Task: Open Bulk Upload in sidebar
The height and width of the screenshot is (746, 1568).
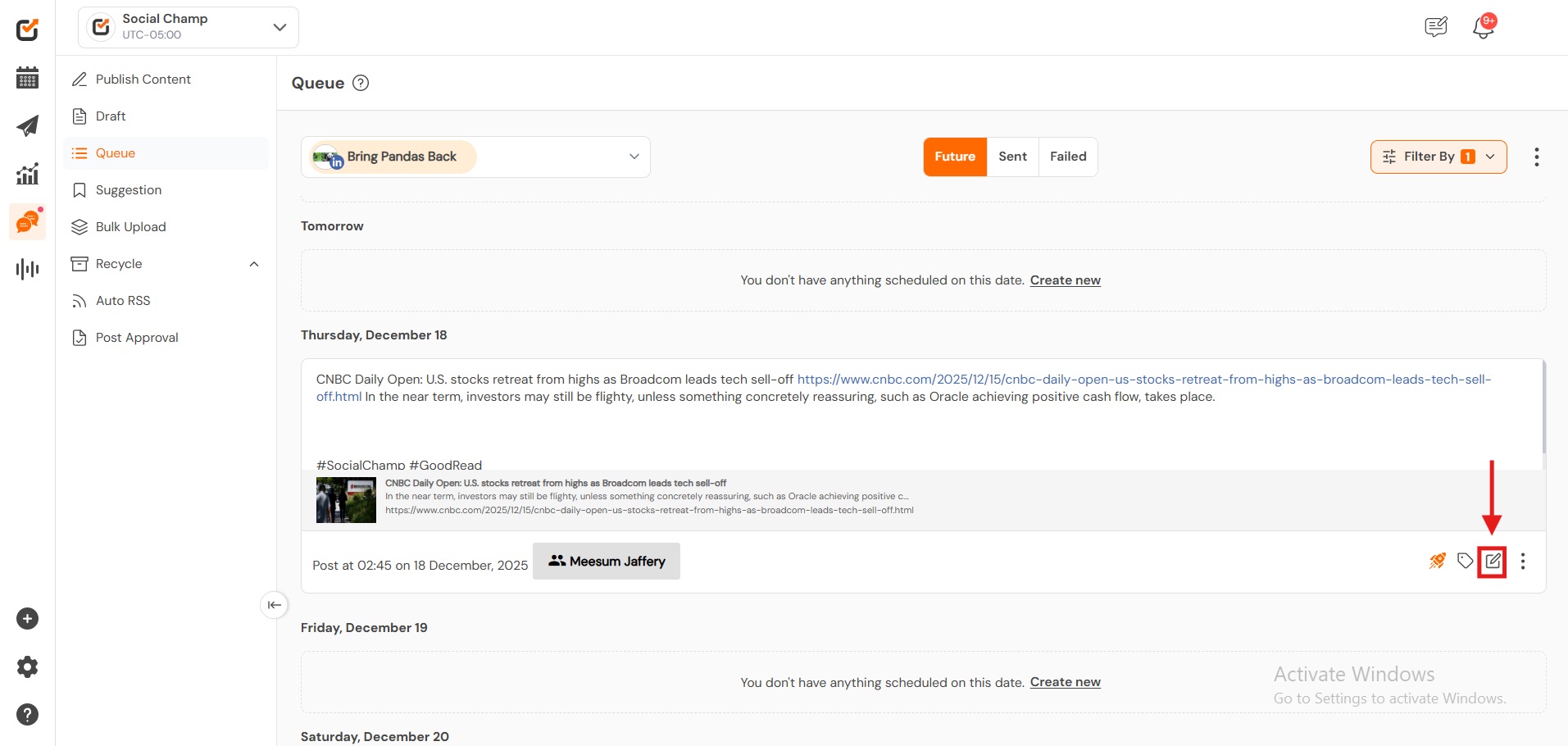Action: point(130,227)
